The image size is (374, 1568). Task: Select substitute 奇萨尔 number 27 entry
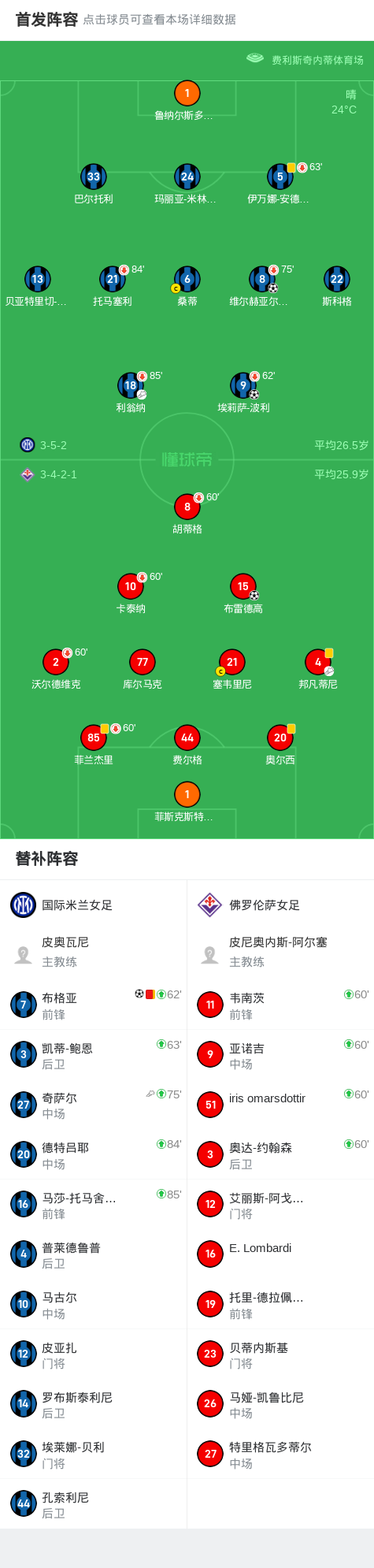(94, 1105)
